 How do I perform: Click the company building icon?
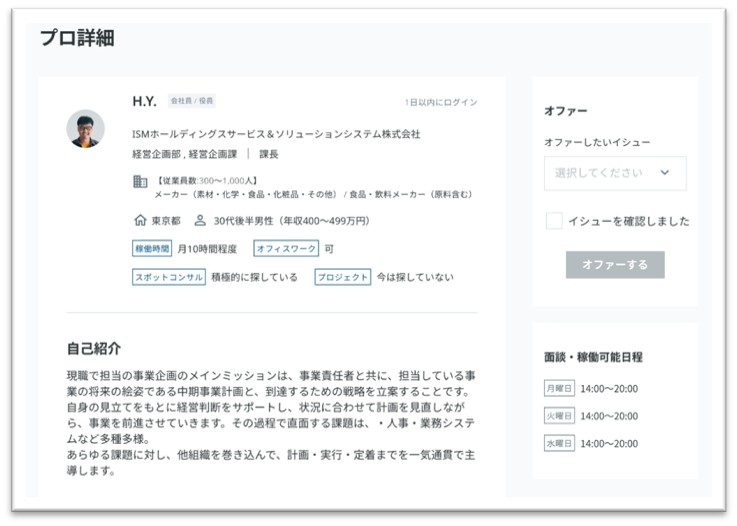[140, 181]
